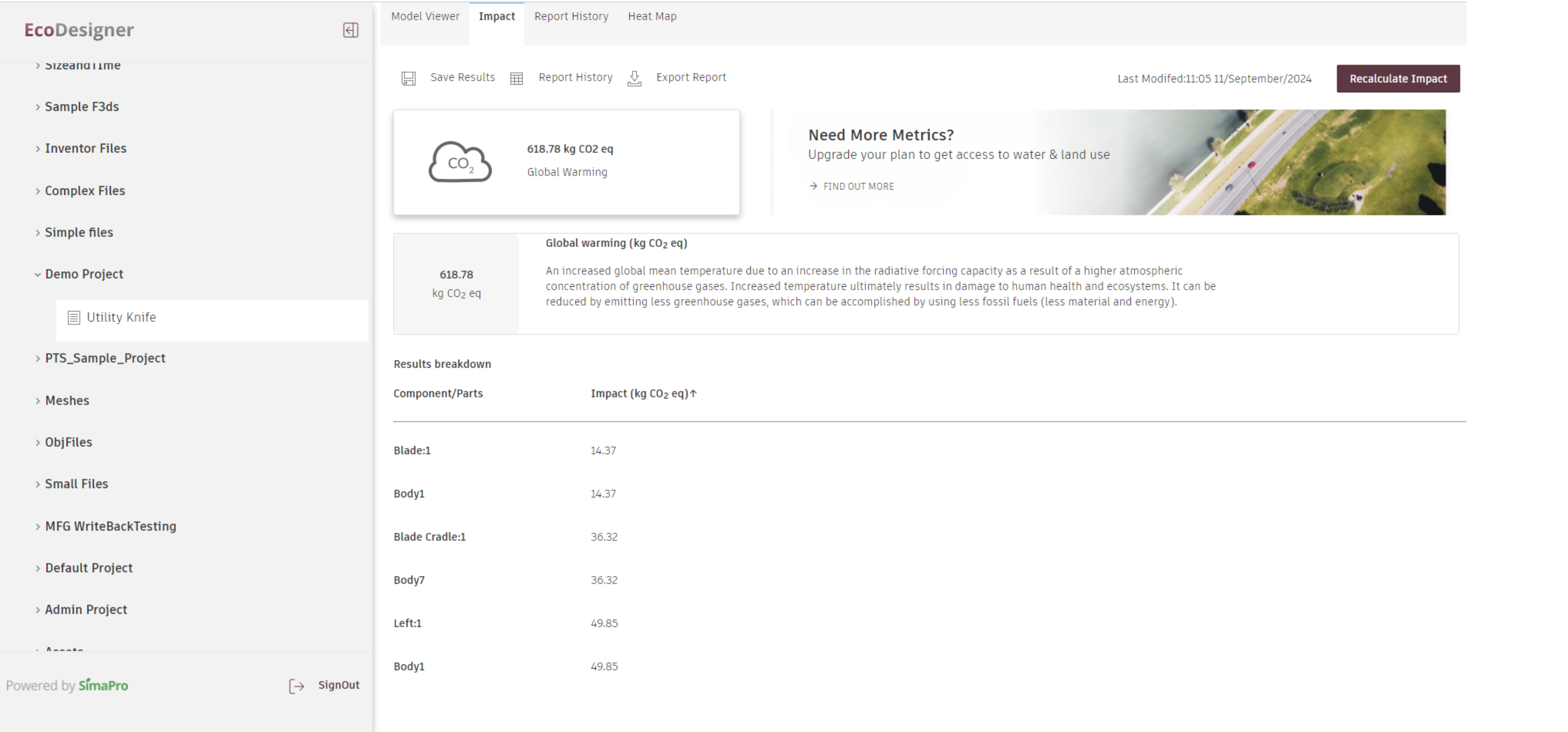This screenshot has height=732, width=1568.
Task: Toggle sort arrow on Impact column
Action: tap(693, 394)
